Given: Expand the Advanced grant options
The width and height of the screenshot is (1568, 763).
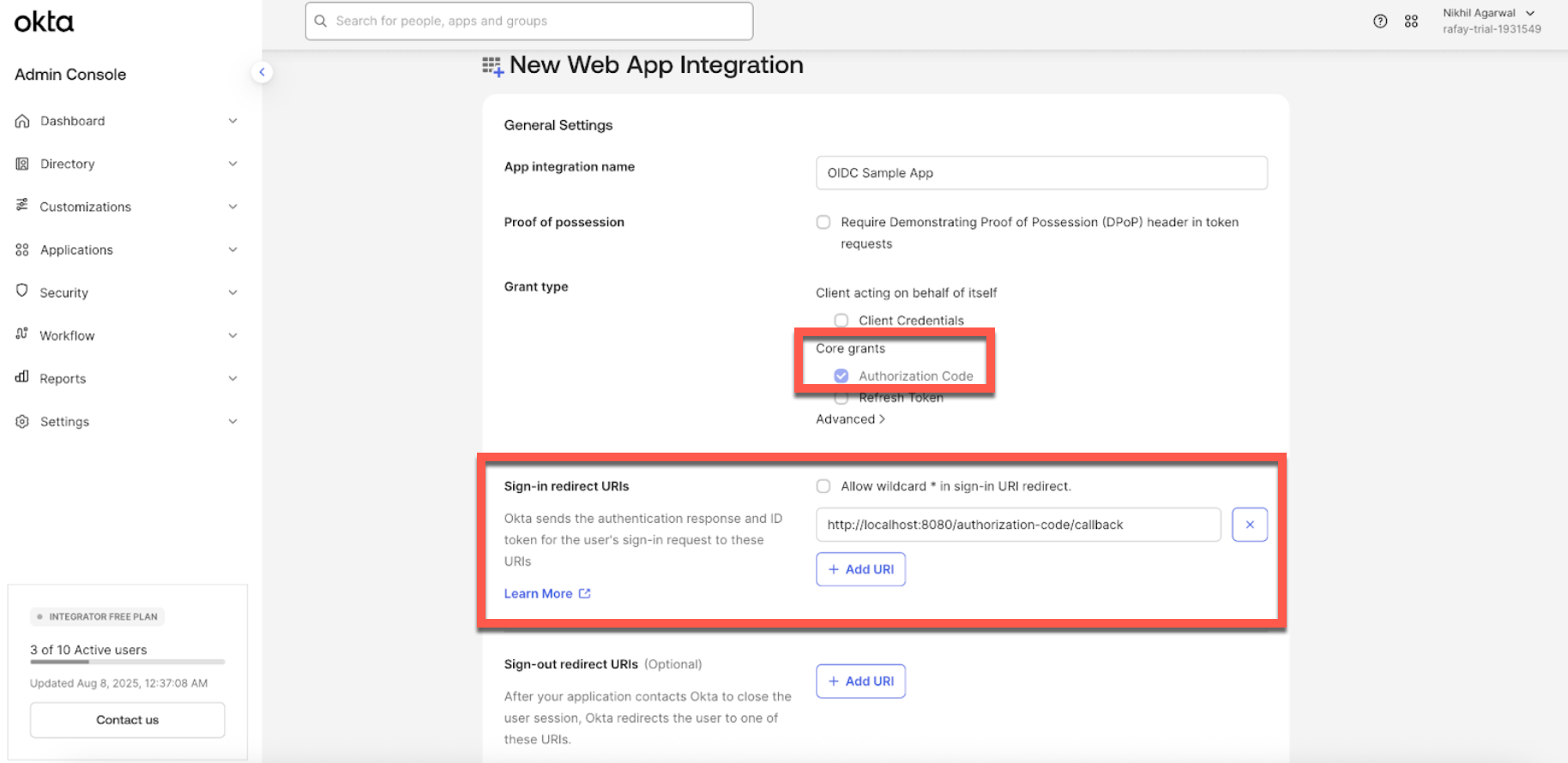Looking at the screenshot, I should 850,419.
